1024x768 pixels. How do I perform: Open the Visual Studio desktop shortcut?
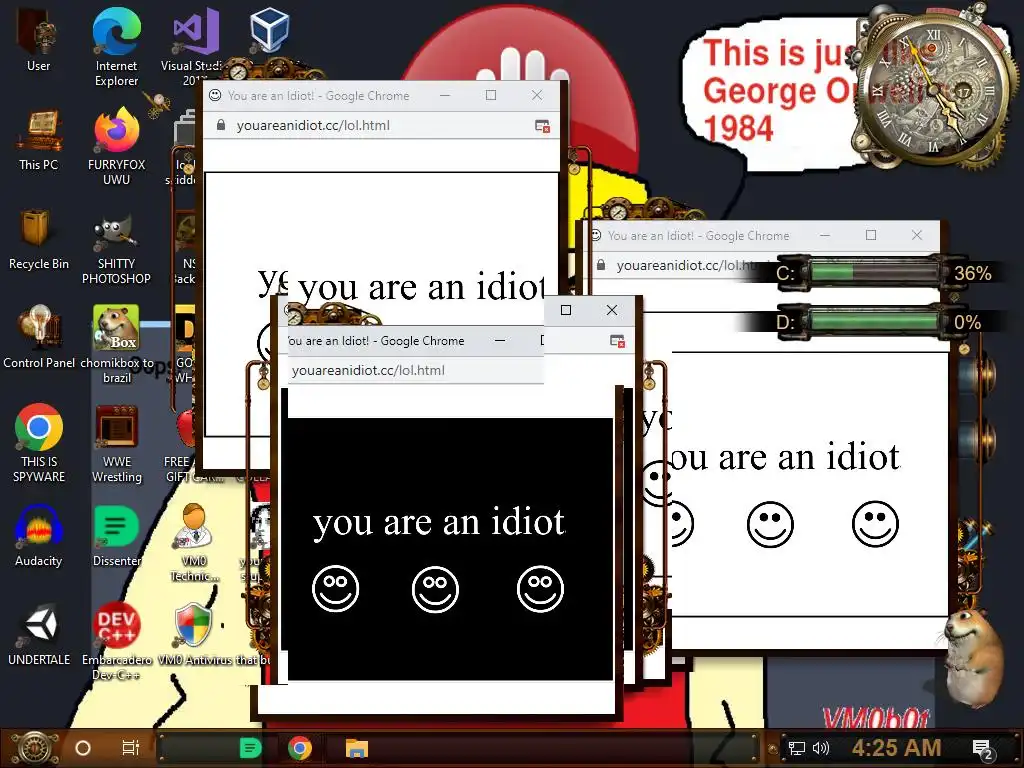(193, 47)
